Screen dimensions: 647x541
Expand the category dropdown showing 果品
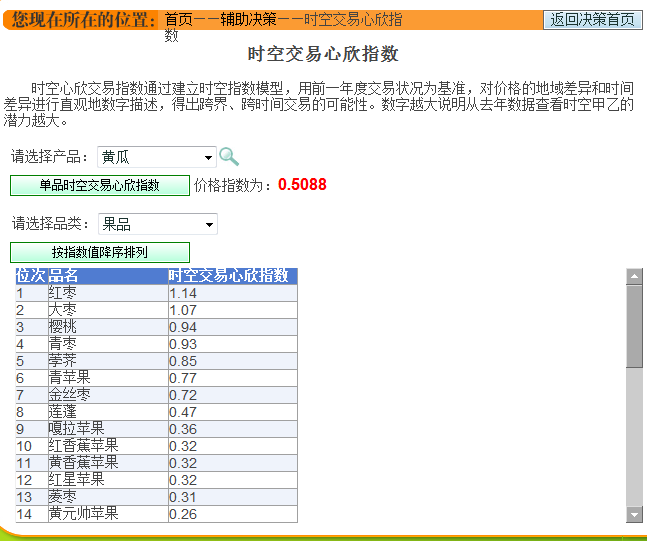(157, 224)
